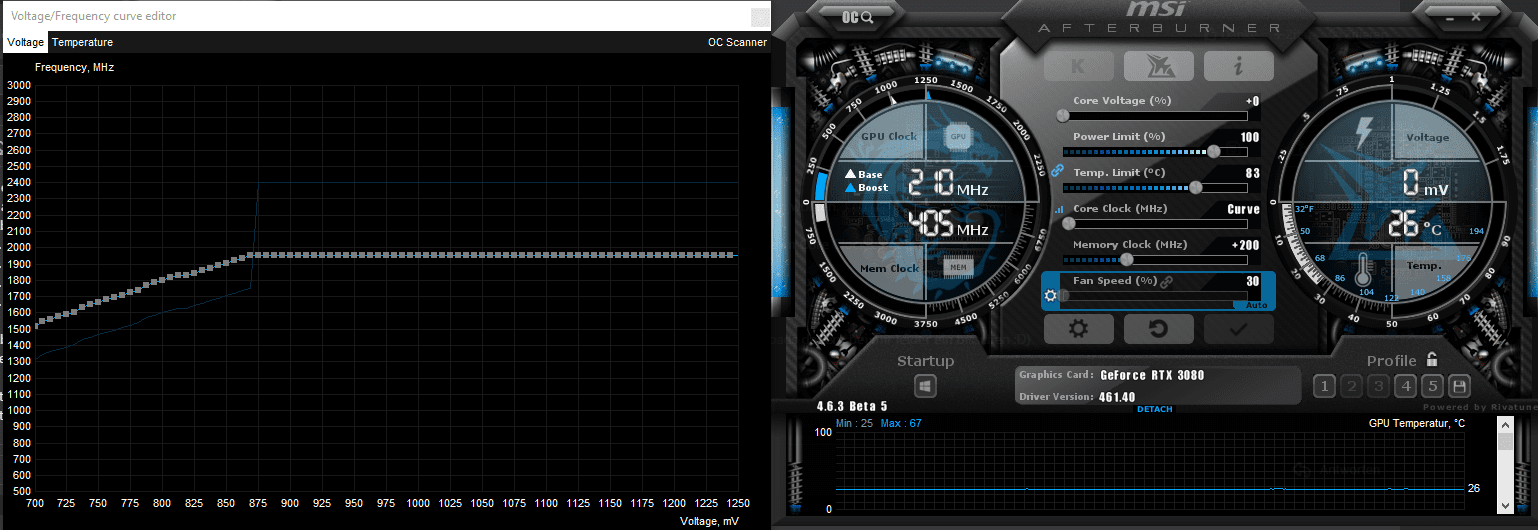Screen dimensions: 1538x530
Task: Click the thermometer icon in temperature gauge
Action: pyautogui.click(x=1361, y=271)
